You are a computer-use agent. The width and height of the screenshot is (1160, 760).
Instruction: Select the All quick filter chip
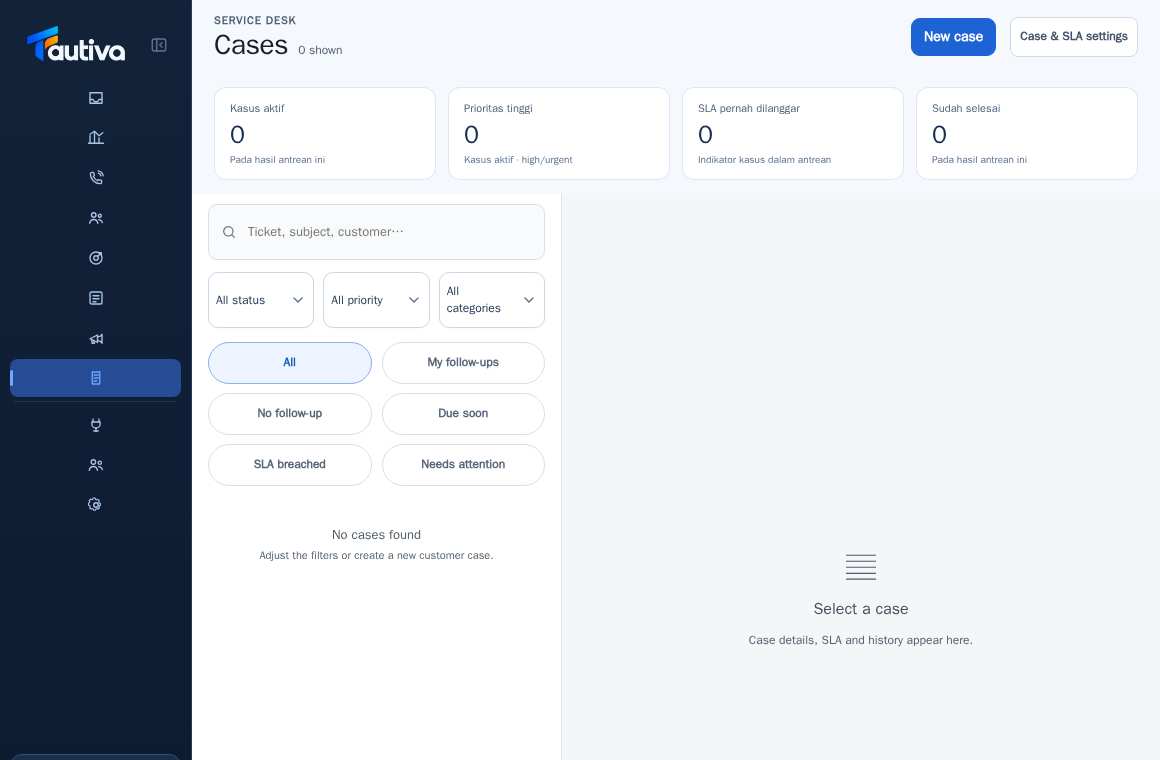coord(290,363)
